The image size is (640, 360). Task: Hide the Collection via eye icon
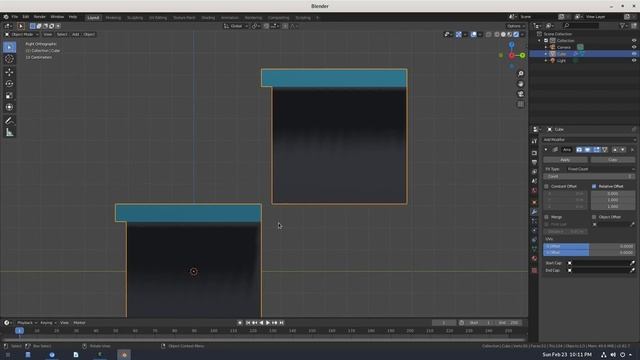(x=634, y=41)
